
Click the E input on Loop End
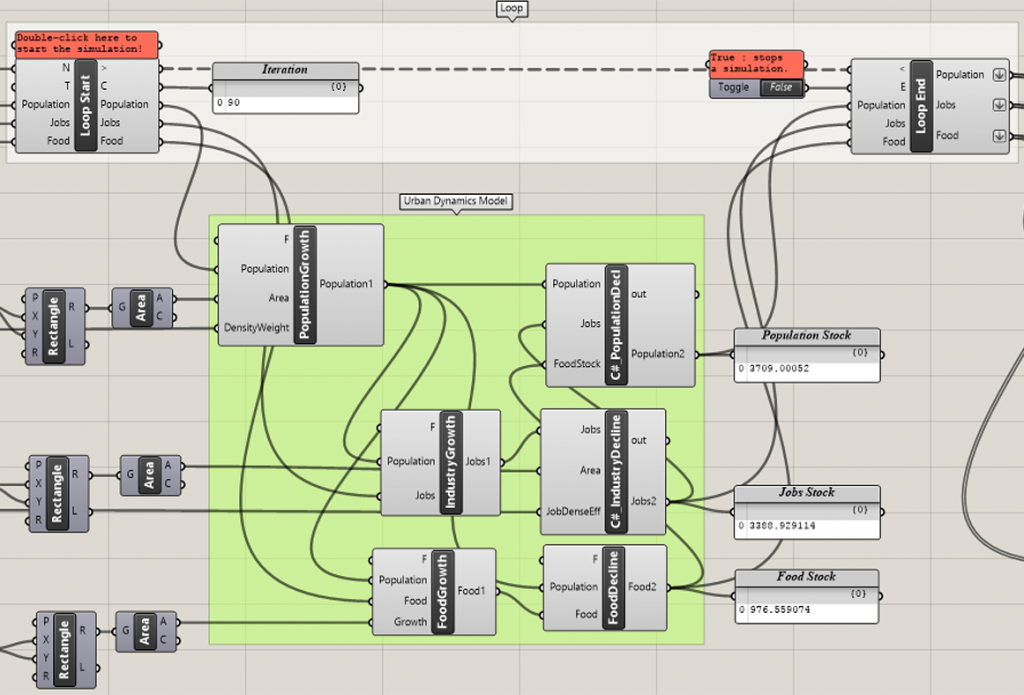click(903, 87)
